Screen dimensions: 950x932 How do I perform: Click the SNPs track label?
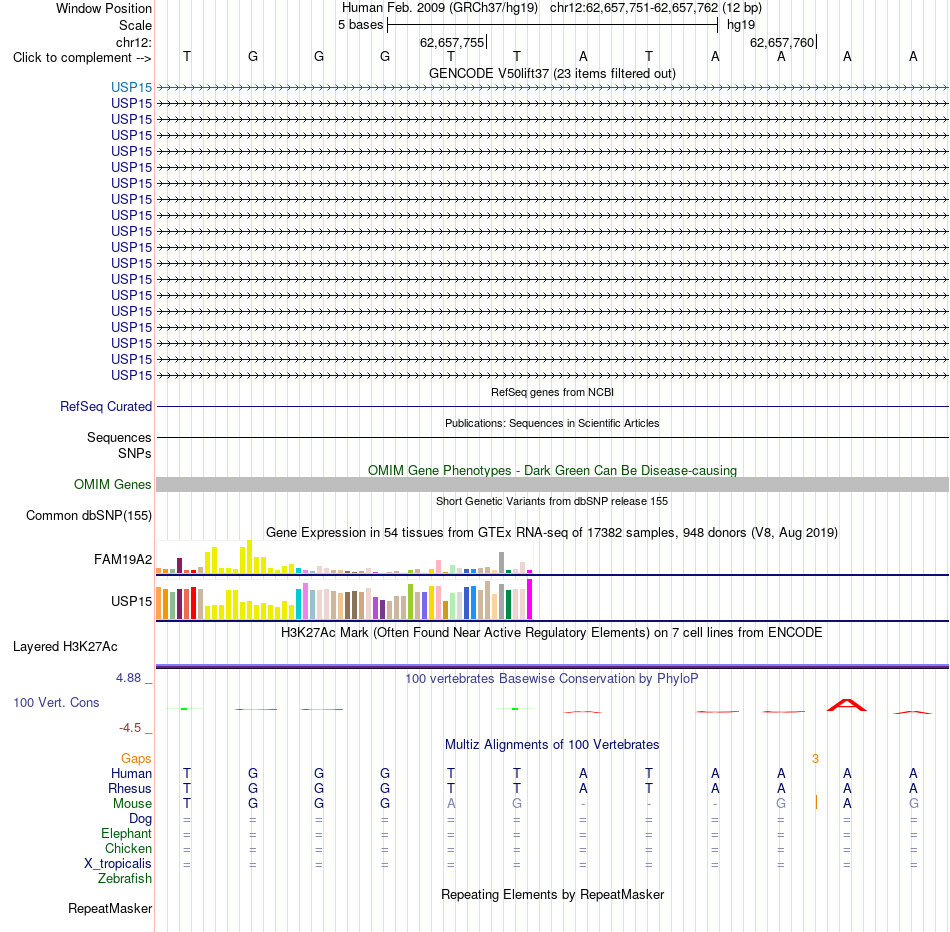[x=135, y=453]
